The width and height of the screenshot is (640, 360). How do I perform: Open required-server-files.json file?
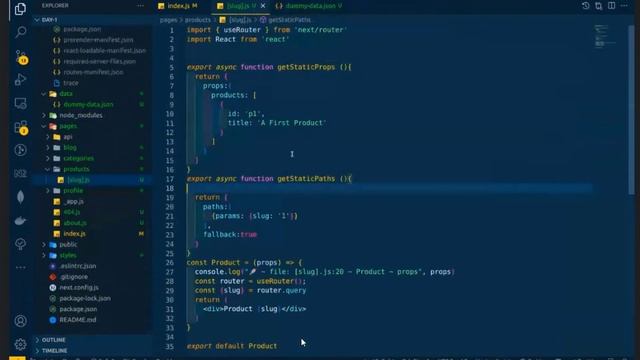100,61
